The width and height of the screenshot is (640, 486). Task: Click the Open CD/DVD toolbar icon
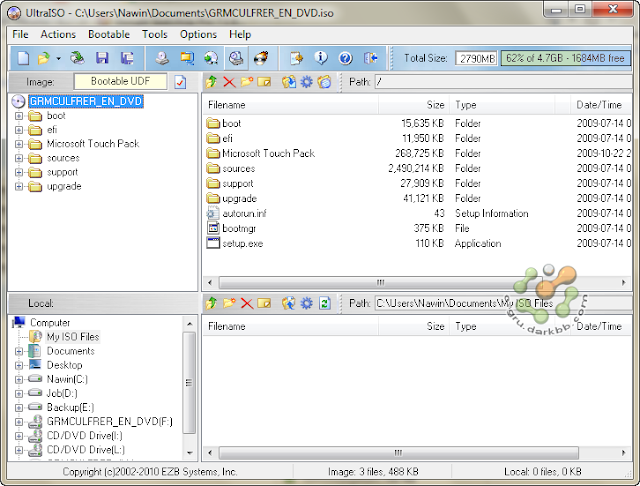pyautogui.click(x=77, y=58)
